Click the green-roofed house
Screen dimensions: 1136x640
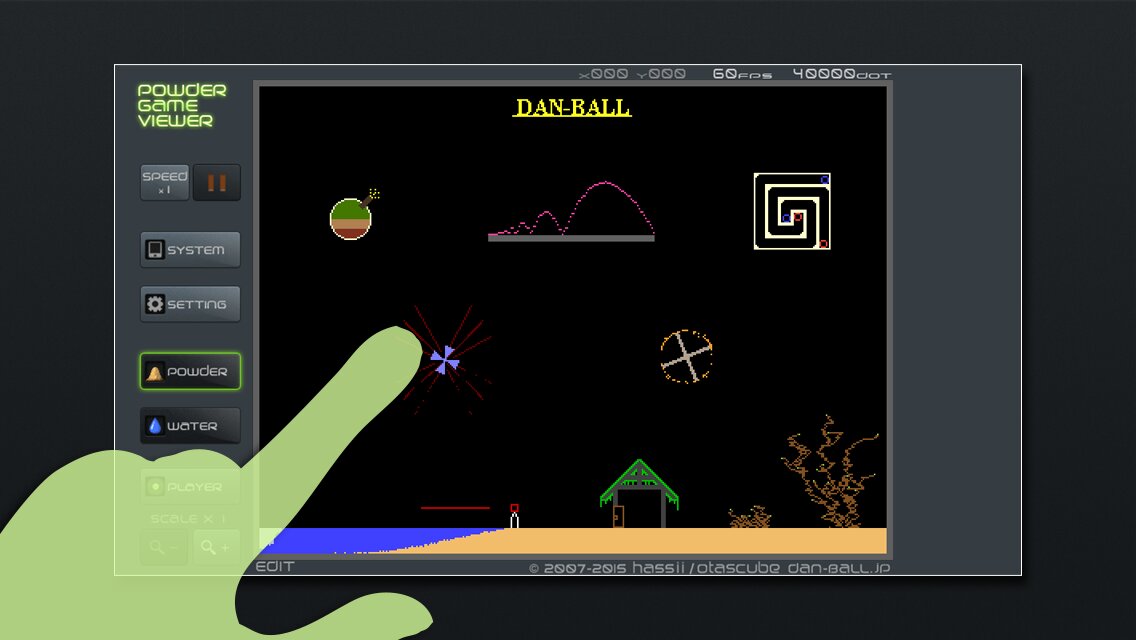click(639, 495)
